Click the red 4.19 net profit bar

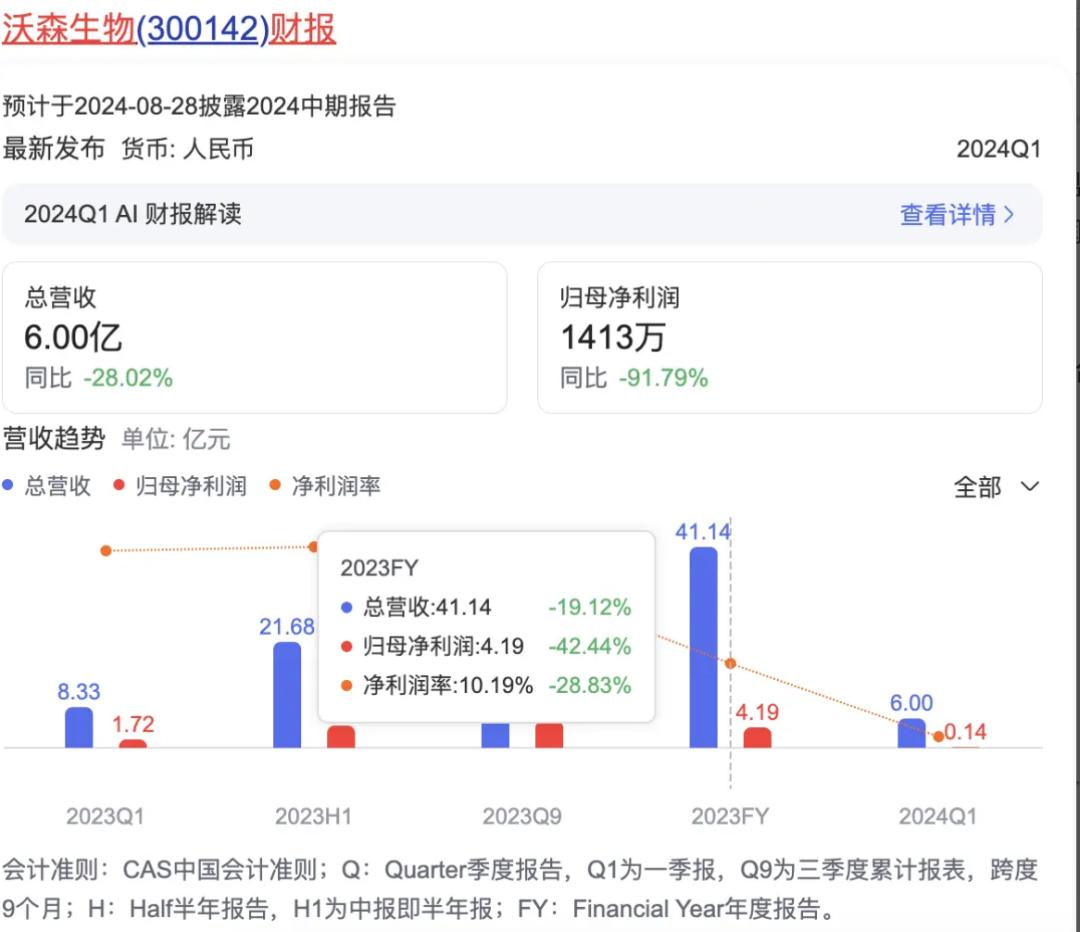[x=758, y=735]
